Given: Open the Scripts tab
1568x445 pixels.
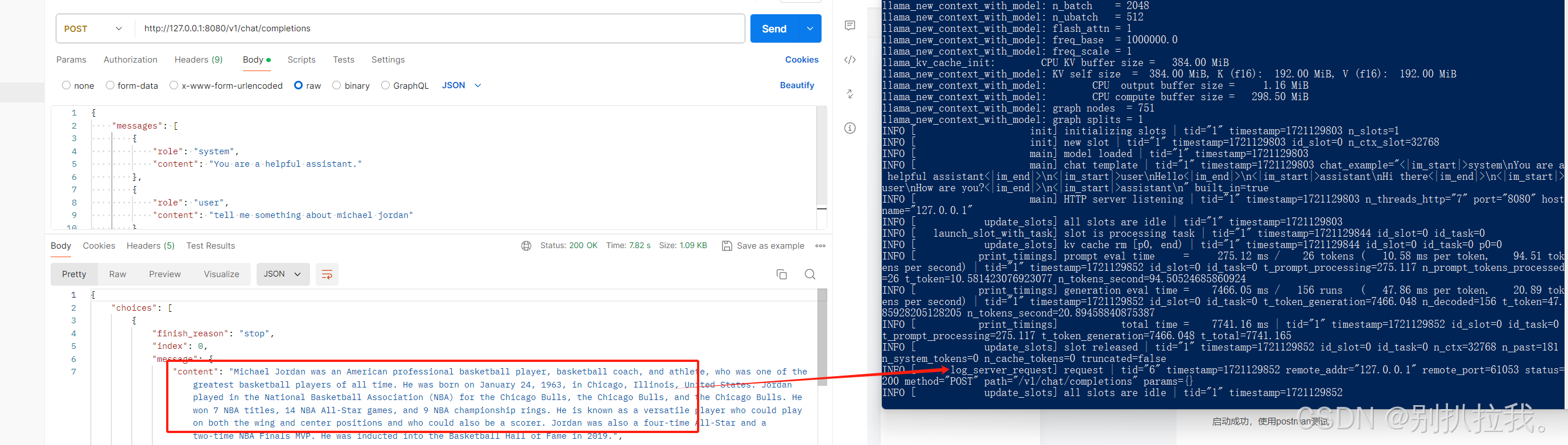Looking at the screenshot, I should coord(302,60).
